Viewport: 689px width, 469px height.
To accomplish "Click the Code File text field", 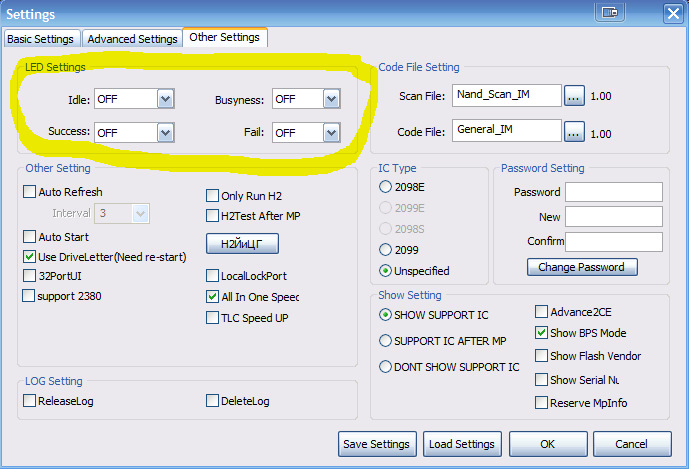I will pyautogui.click(x=507, y=131).
